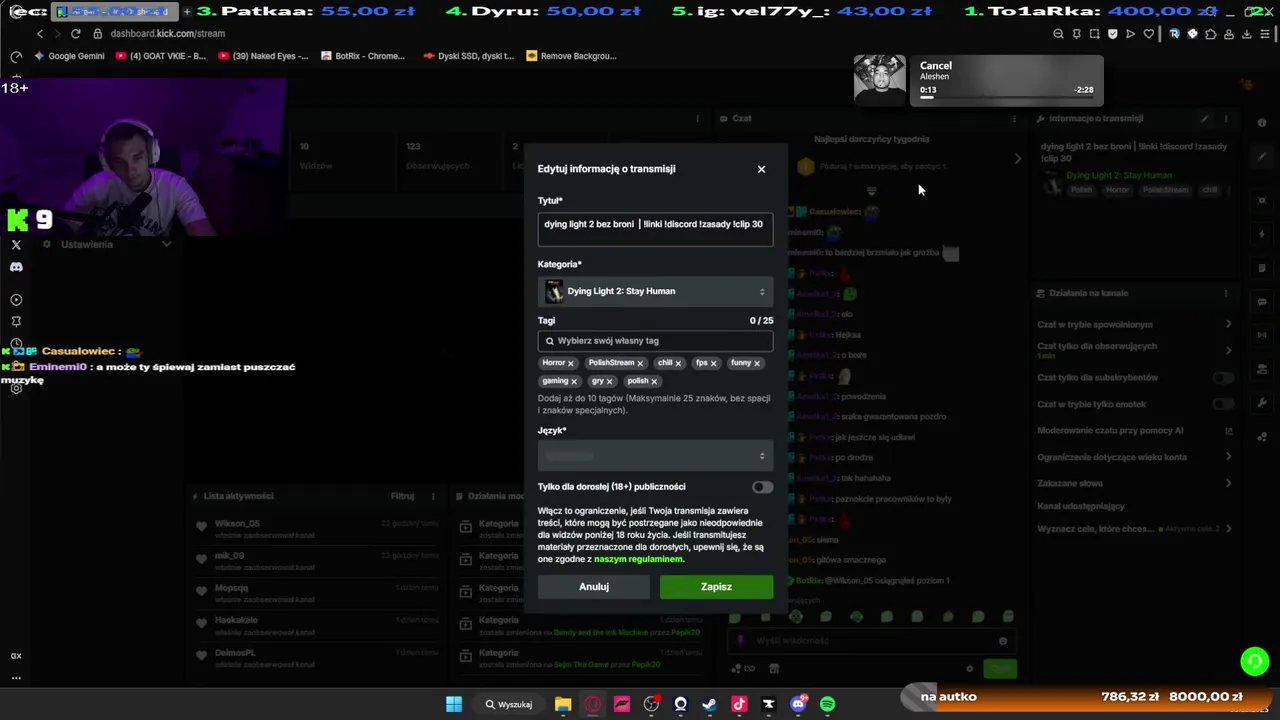The width and height of the screenshot is (1280, 720).
Task: Remove the fps tag
Action: [713, 364]
